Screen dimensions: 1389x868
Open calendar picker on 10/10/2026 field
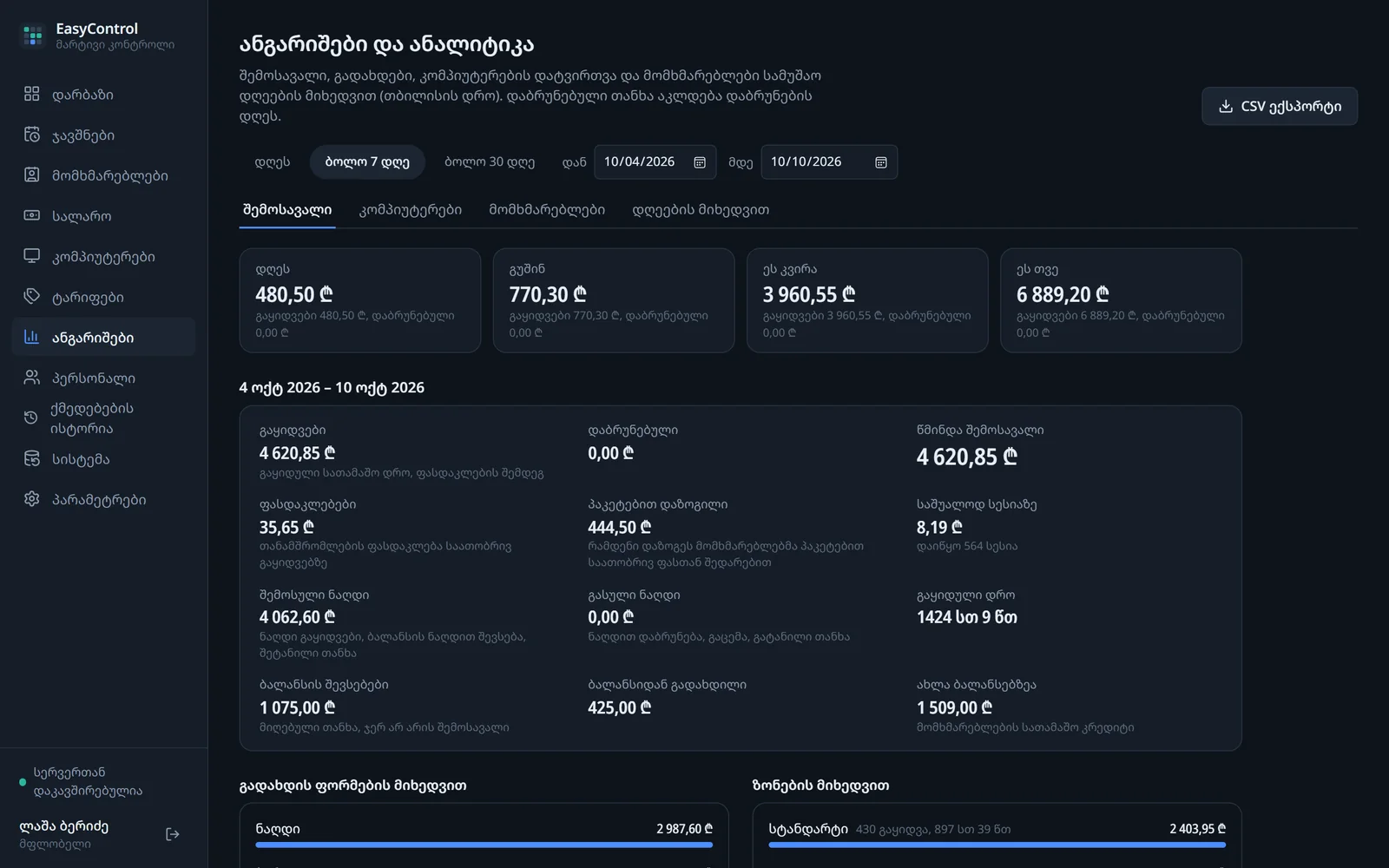[881, 162]
